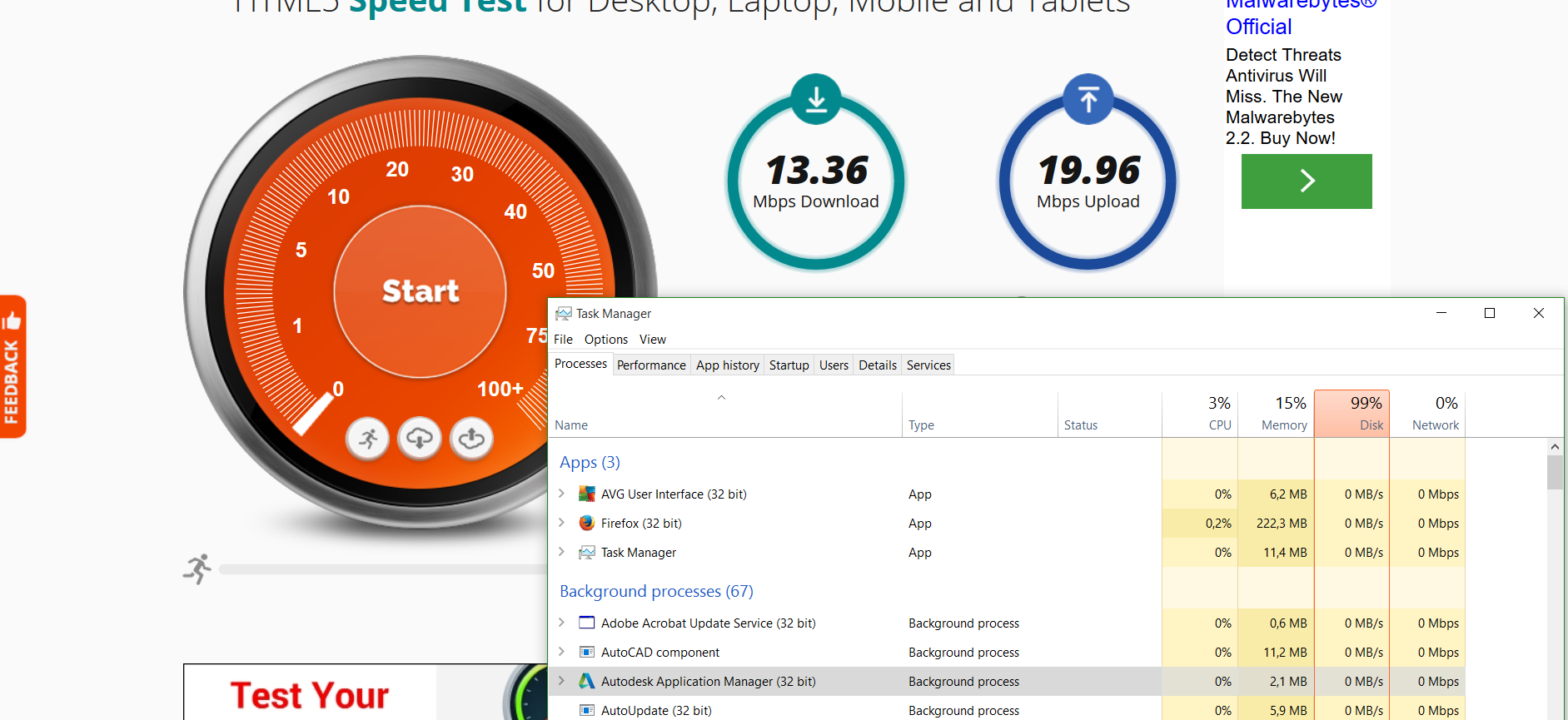
Task: Switch to the Users tab
Action: [834, 365]
